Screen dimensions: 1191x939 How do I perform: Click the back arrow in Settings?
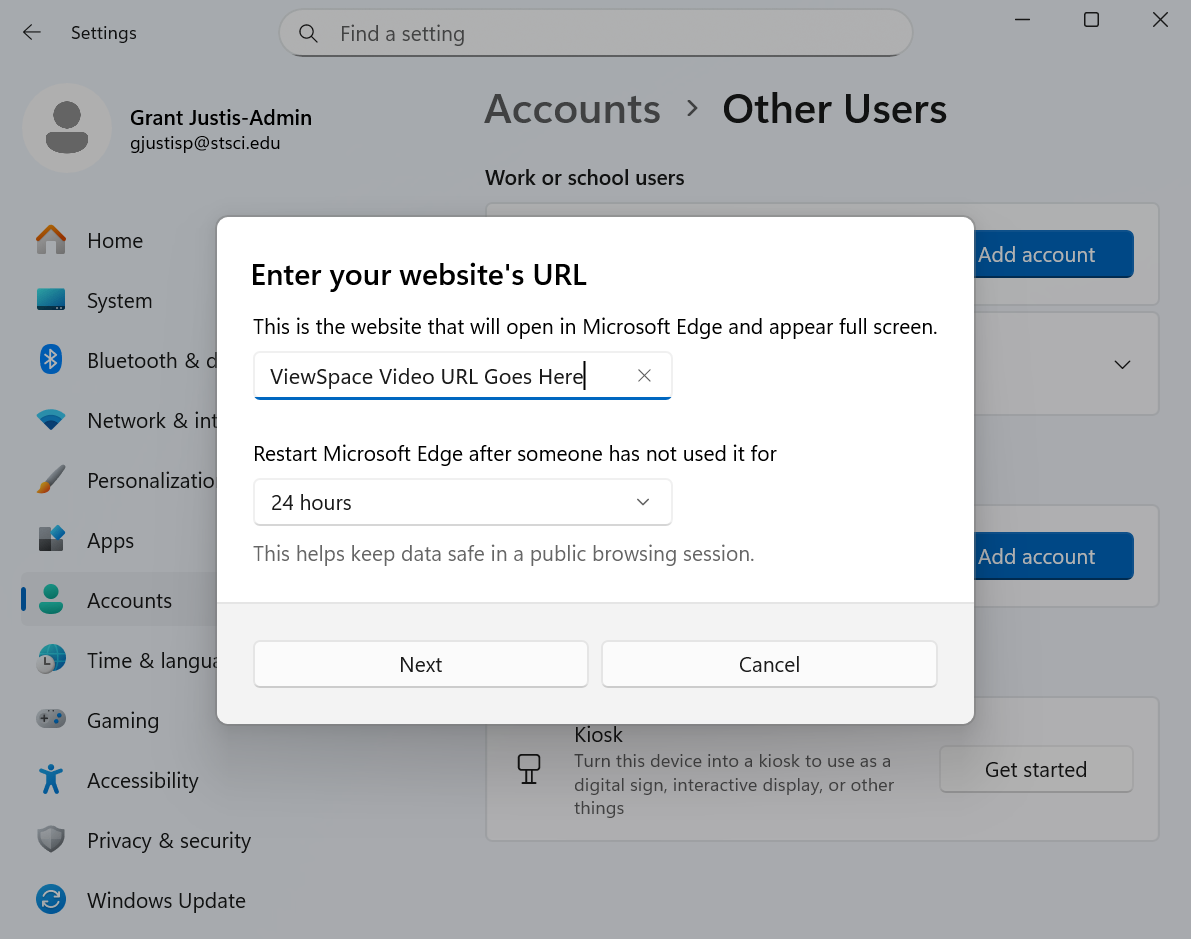click(x=32, y=33)
